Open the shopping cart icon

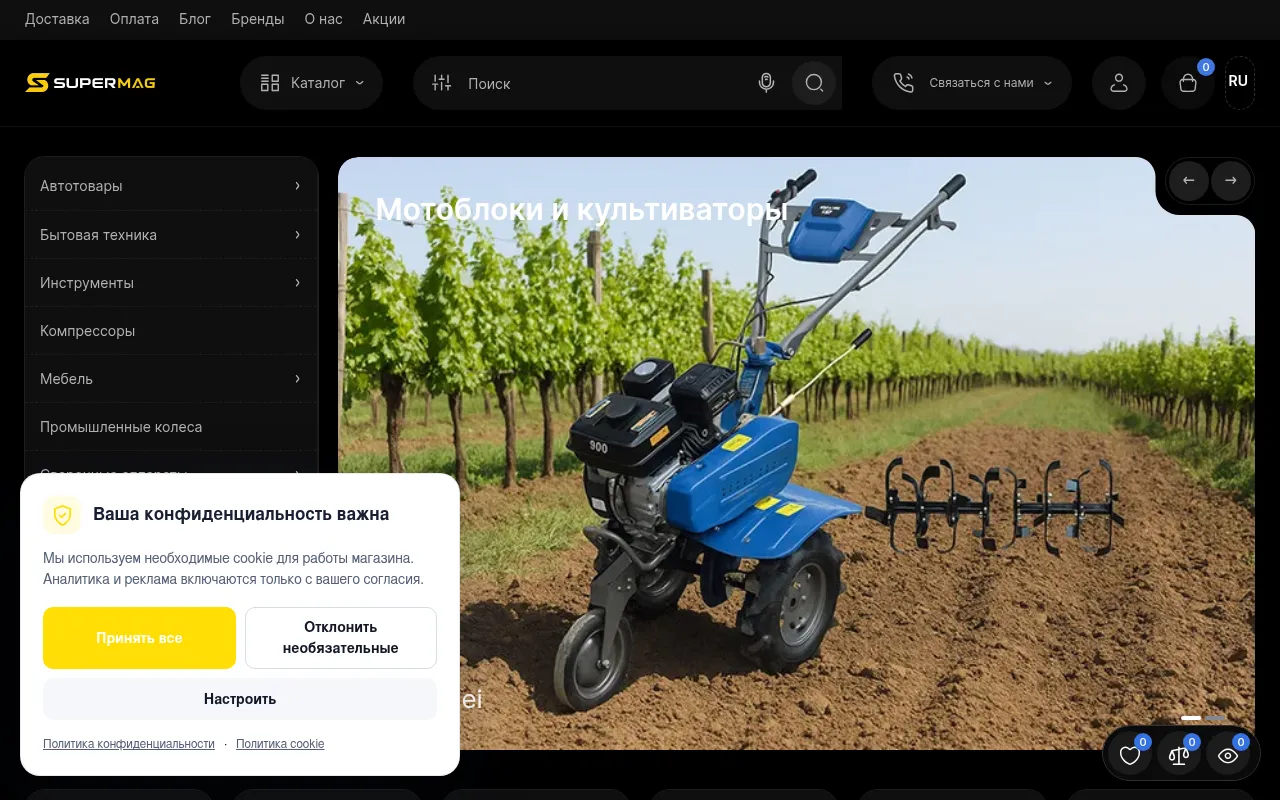(x=1188, y=83)
